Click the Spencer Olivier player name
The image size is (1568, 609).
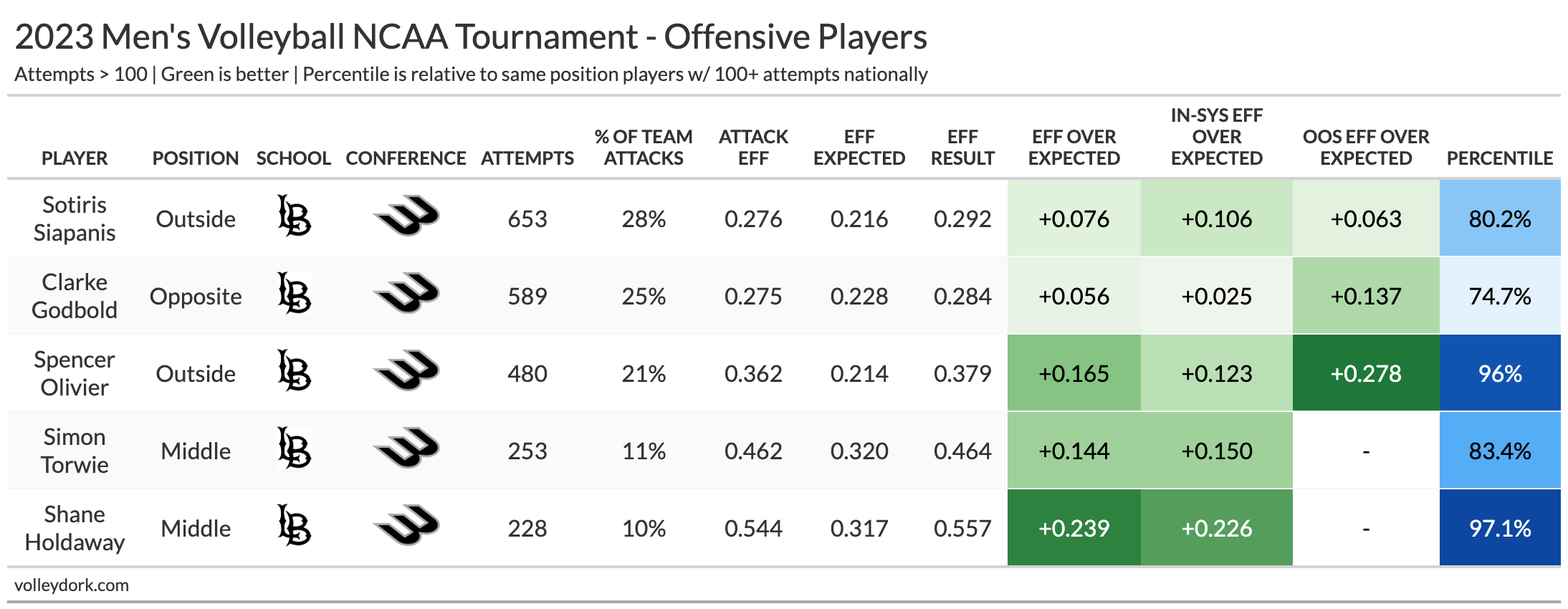(x=75, y=373)
